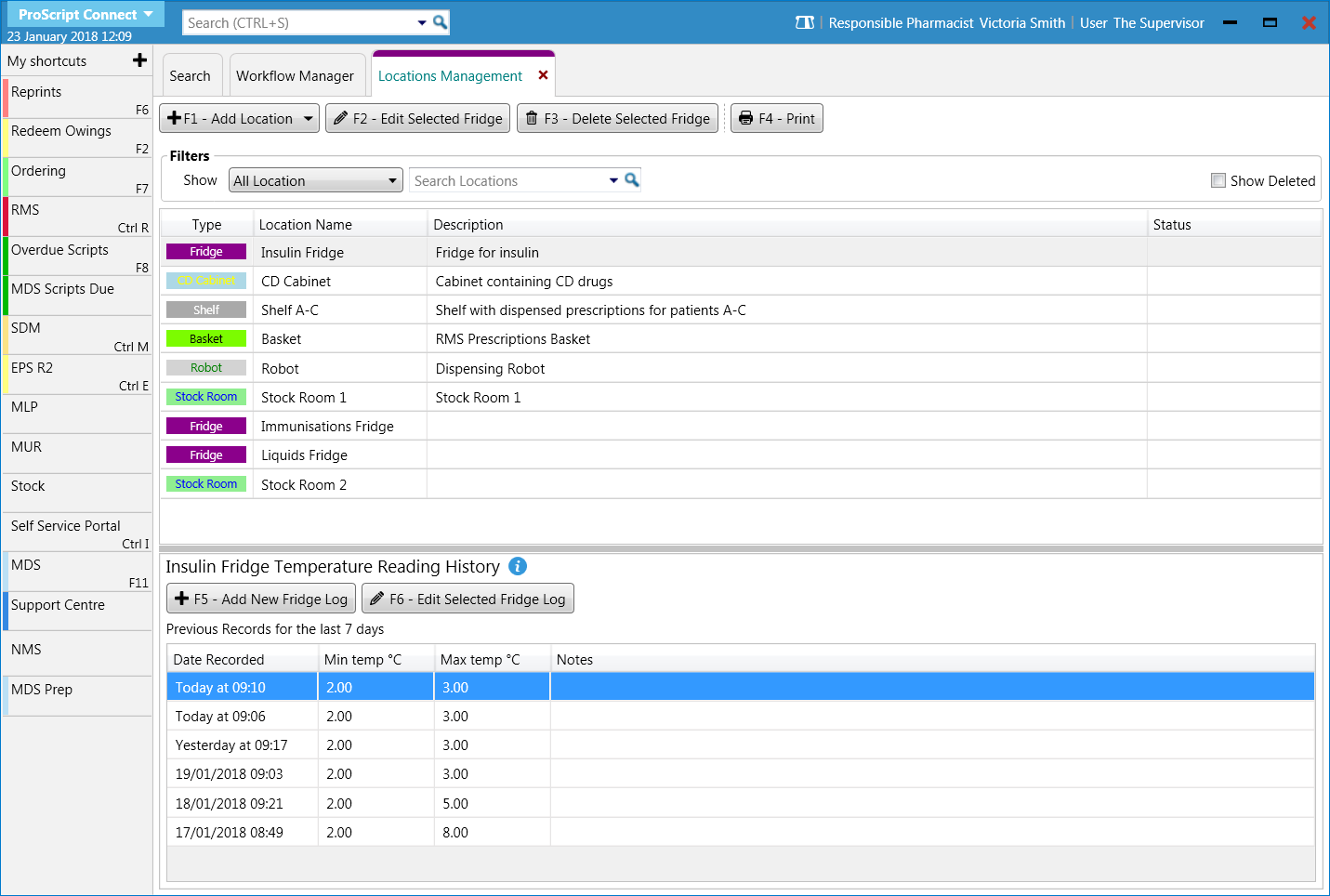Click the plus icon beside My shortcuts
1330x896 pixels.
click(139, 60)
